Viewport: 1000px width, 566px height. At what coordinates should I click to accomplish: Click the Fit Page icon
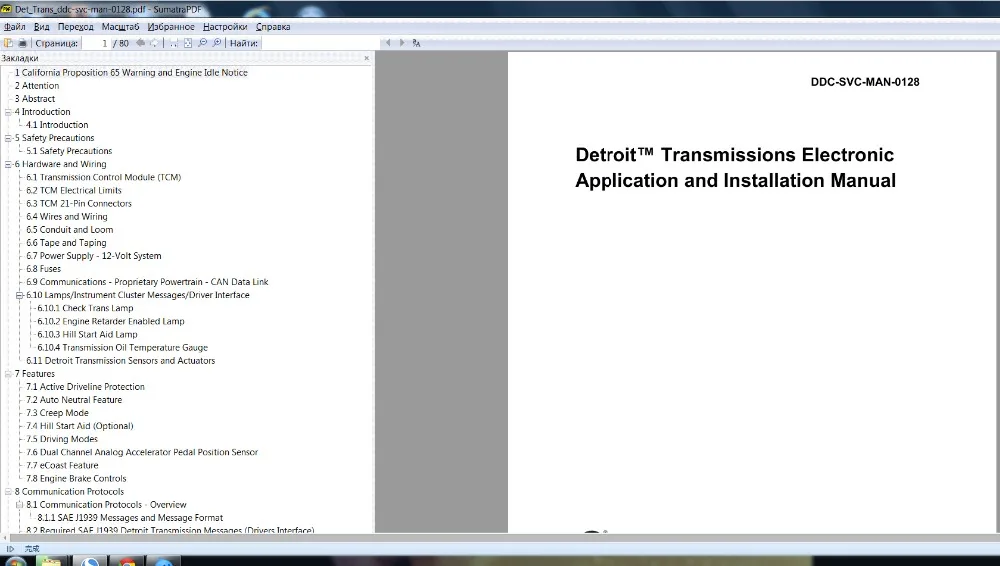pos(188,43)
